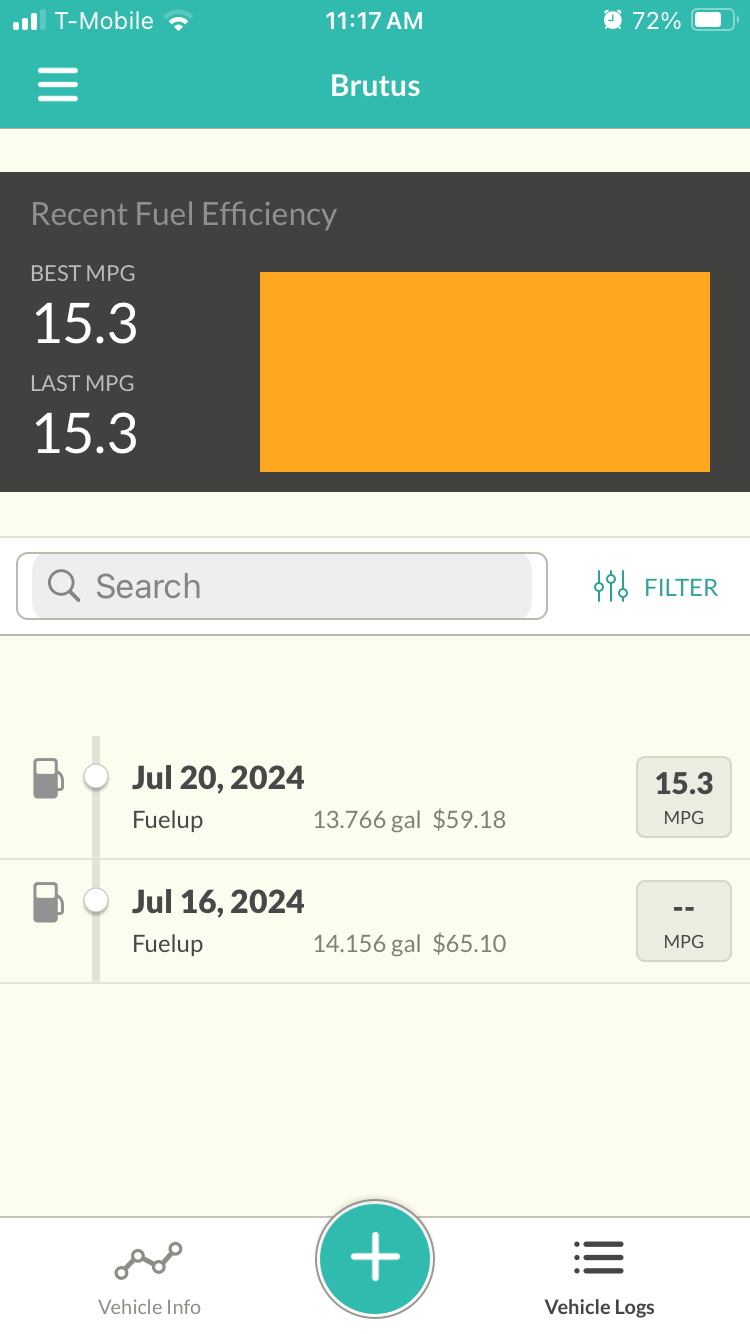Select the Jul 16 timeline circle marker
This screenshot has width=750, height=1334.
click(96, 900)
